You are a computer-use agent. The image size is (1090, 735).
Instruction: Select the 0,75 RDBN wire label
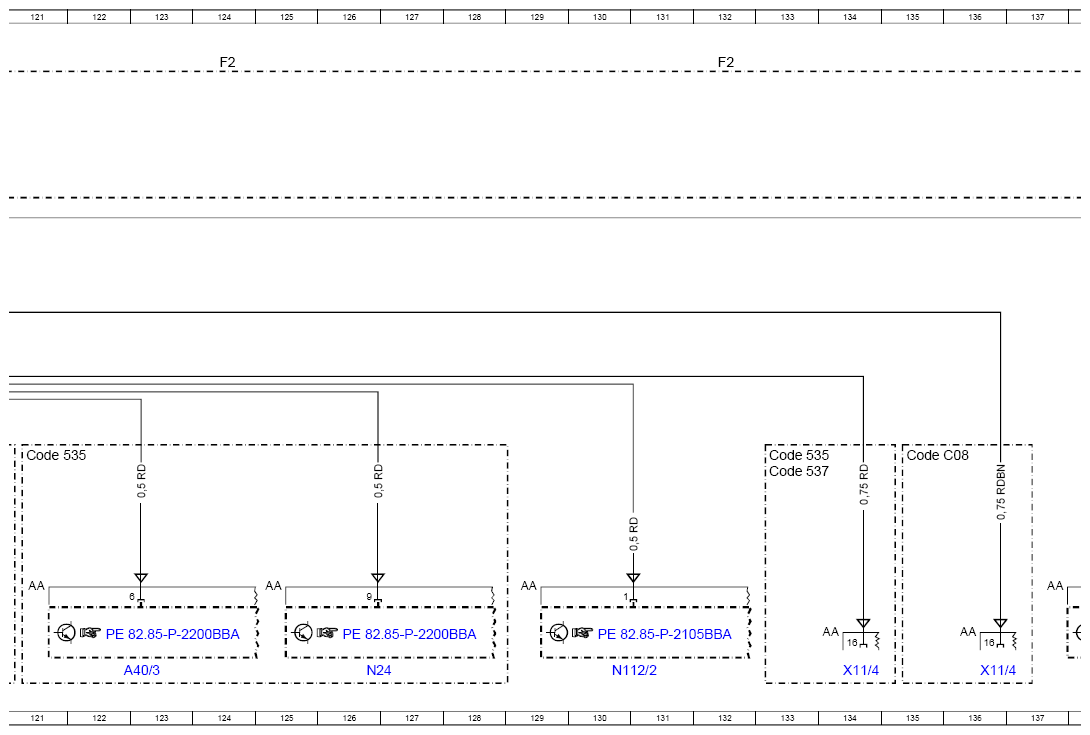click(1001, 492)
